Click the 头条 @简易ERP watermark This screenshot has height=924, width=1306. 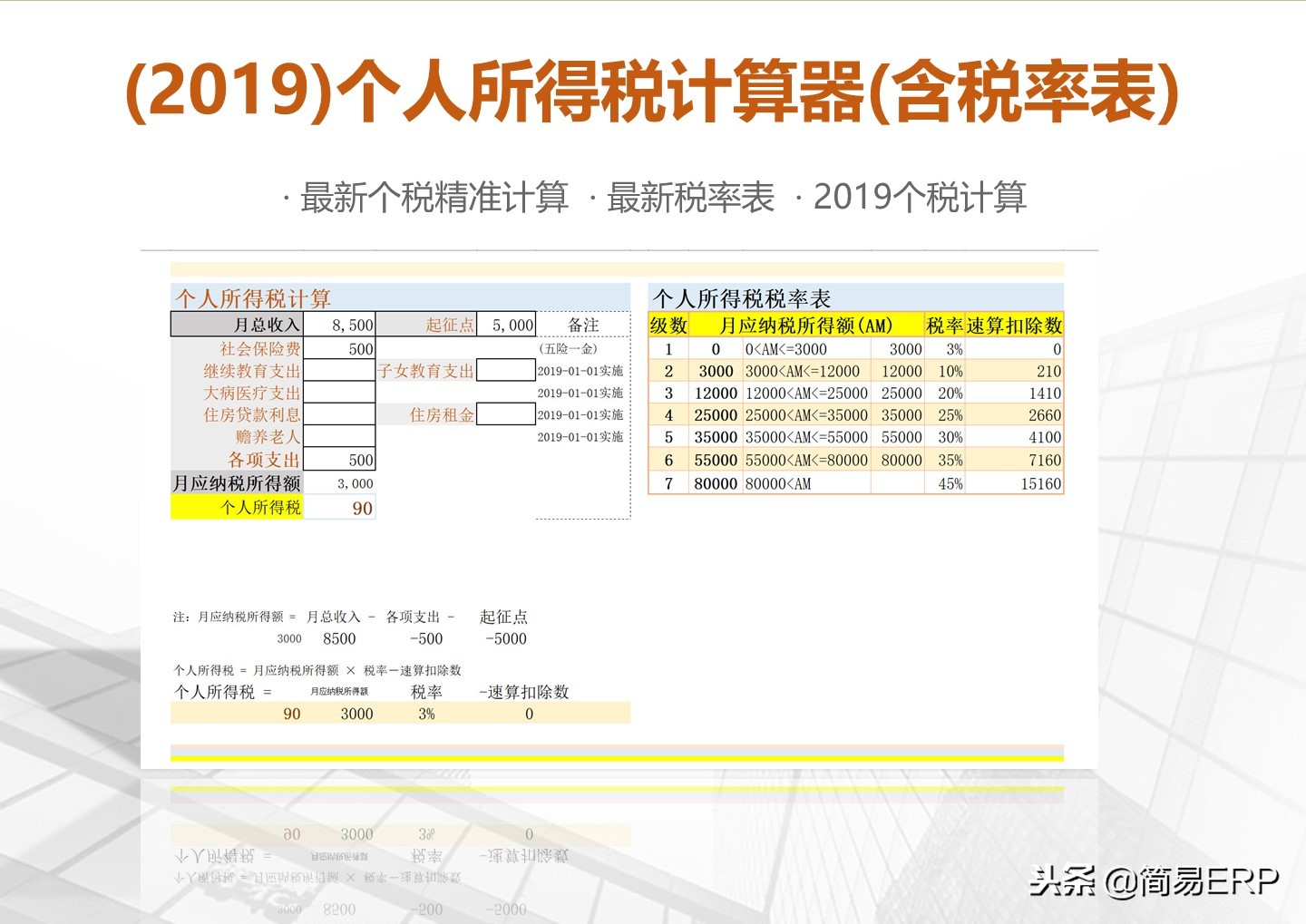tap(1154, 880)
